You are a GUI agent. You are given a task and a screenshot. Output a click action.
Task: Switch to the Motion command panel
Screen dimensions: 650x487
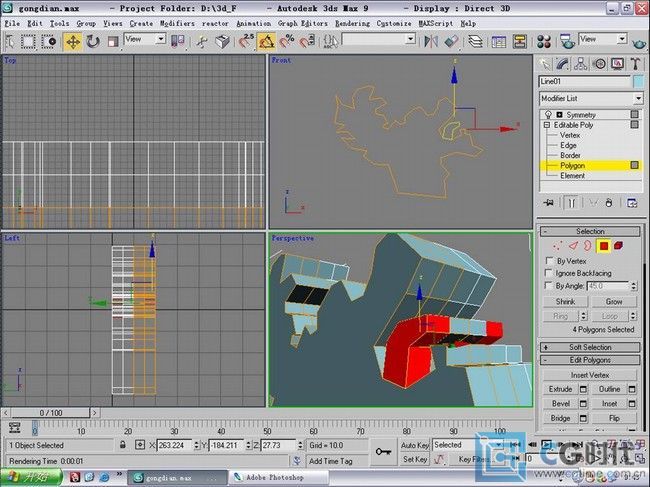599,64
